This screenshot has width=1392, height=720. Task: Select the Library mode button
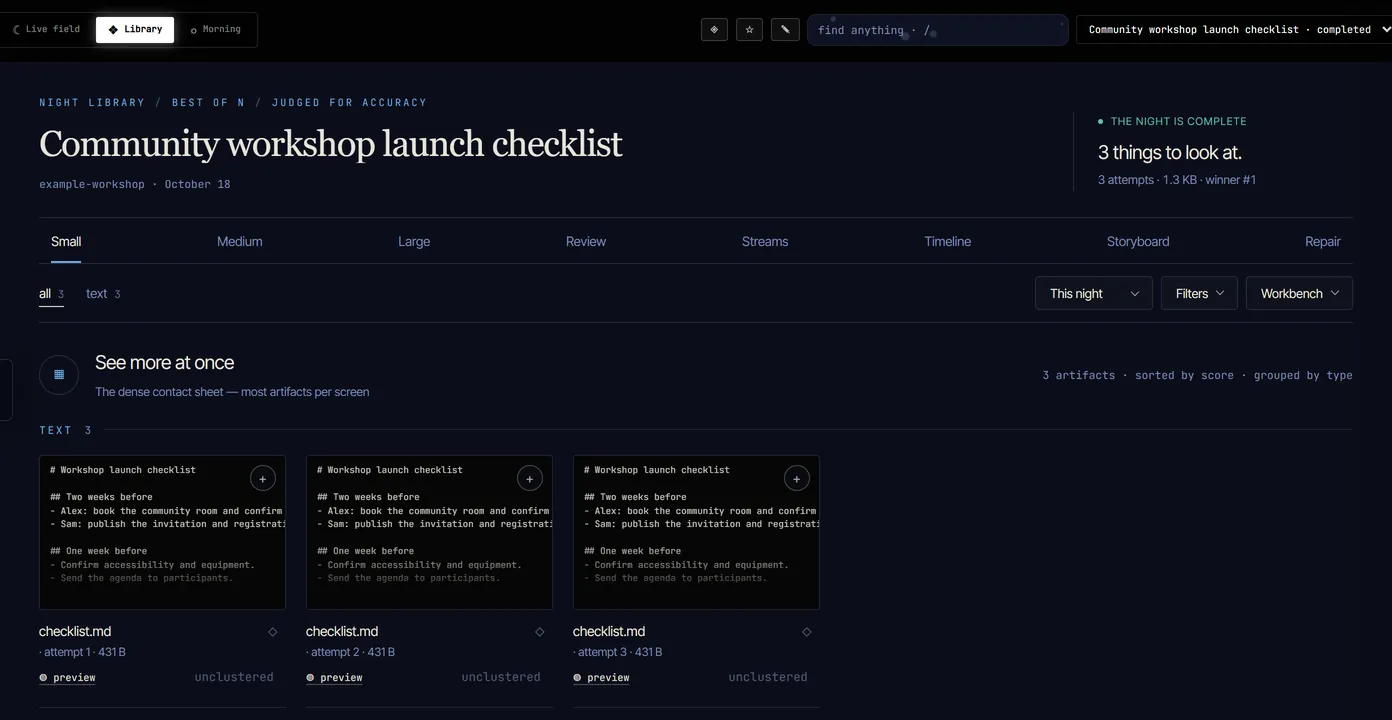click(x=135, y=29)
